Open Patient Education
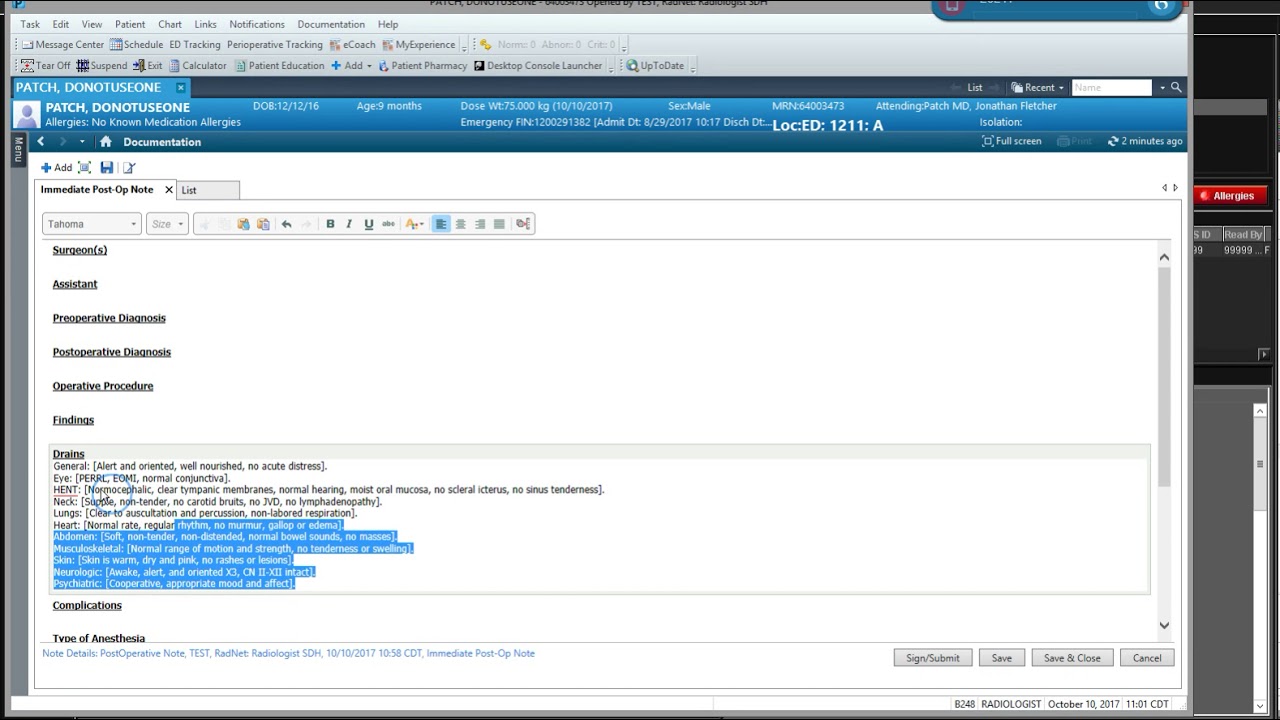Screen dimensions: 1280x720 tap(279, 66)
